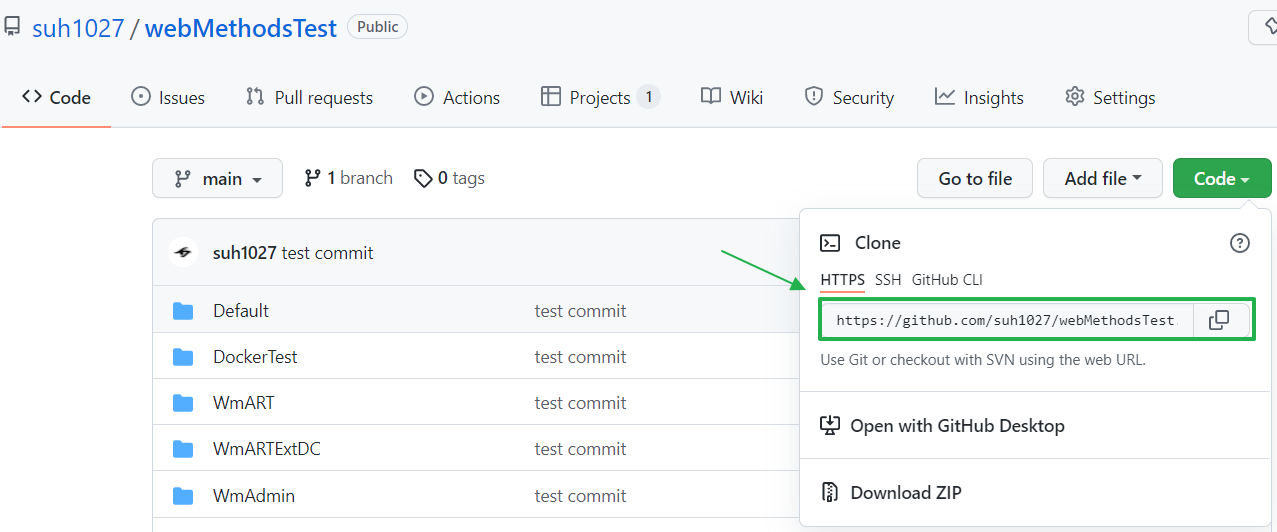
Task: Open the webMethodsTest repository link
Action: pyautogui.click(x=240, y=28)
